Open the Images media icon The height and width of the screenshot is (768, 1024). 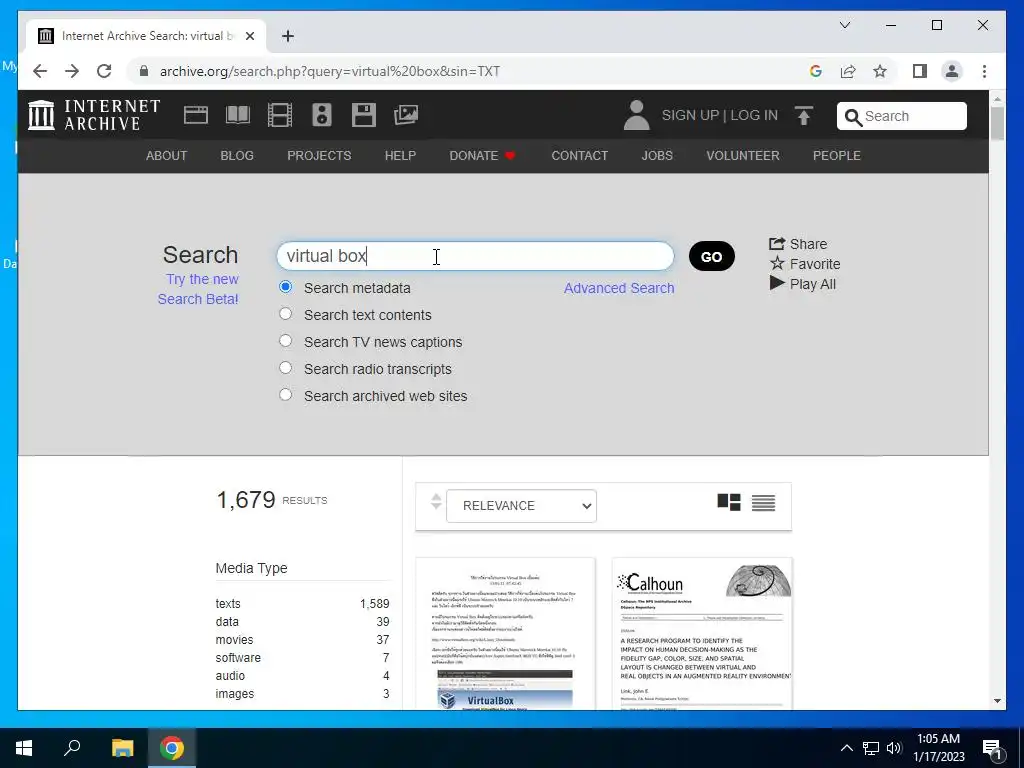point(406,115)
